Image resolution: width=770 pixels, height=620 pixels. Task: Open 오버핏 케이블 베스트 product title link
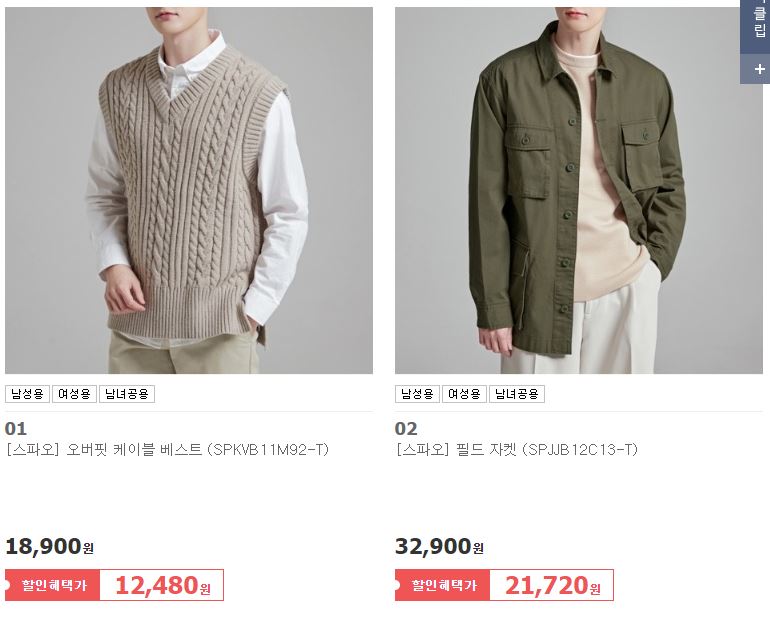click(x=167, y=450)
